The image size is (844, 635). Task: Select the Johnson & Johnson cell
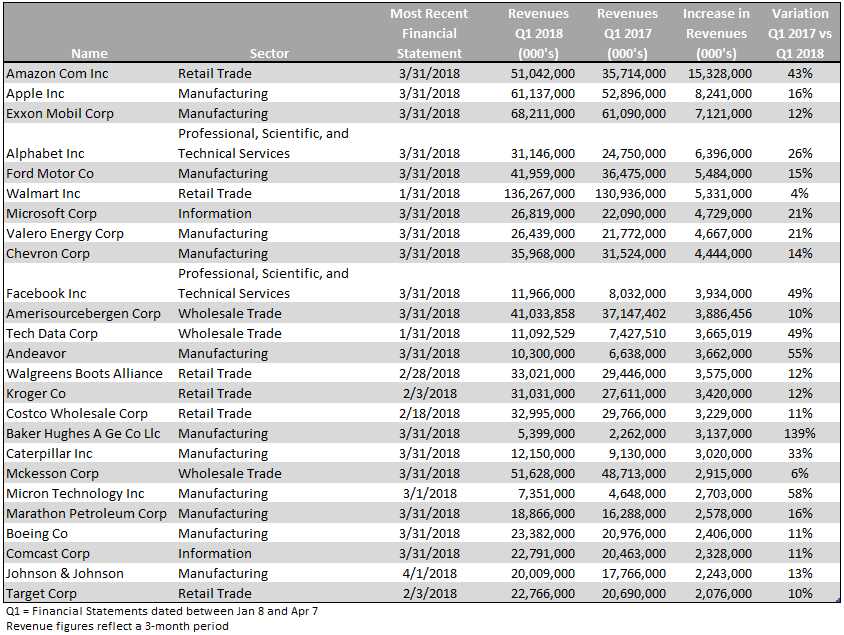point(65,574)
